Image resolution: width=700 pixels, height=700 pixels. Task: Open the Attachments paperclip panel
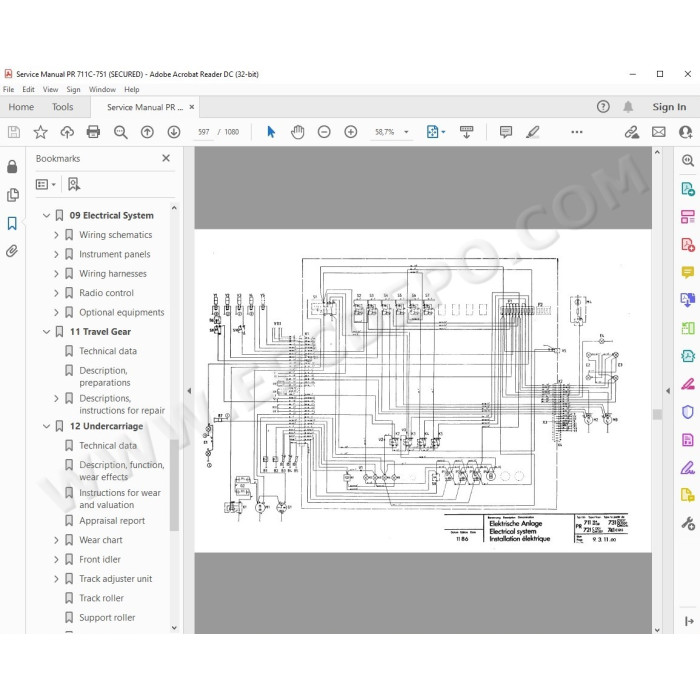coord(12,251)
